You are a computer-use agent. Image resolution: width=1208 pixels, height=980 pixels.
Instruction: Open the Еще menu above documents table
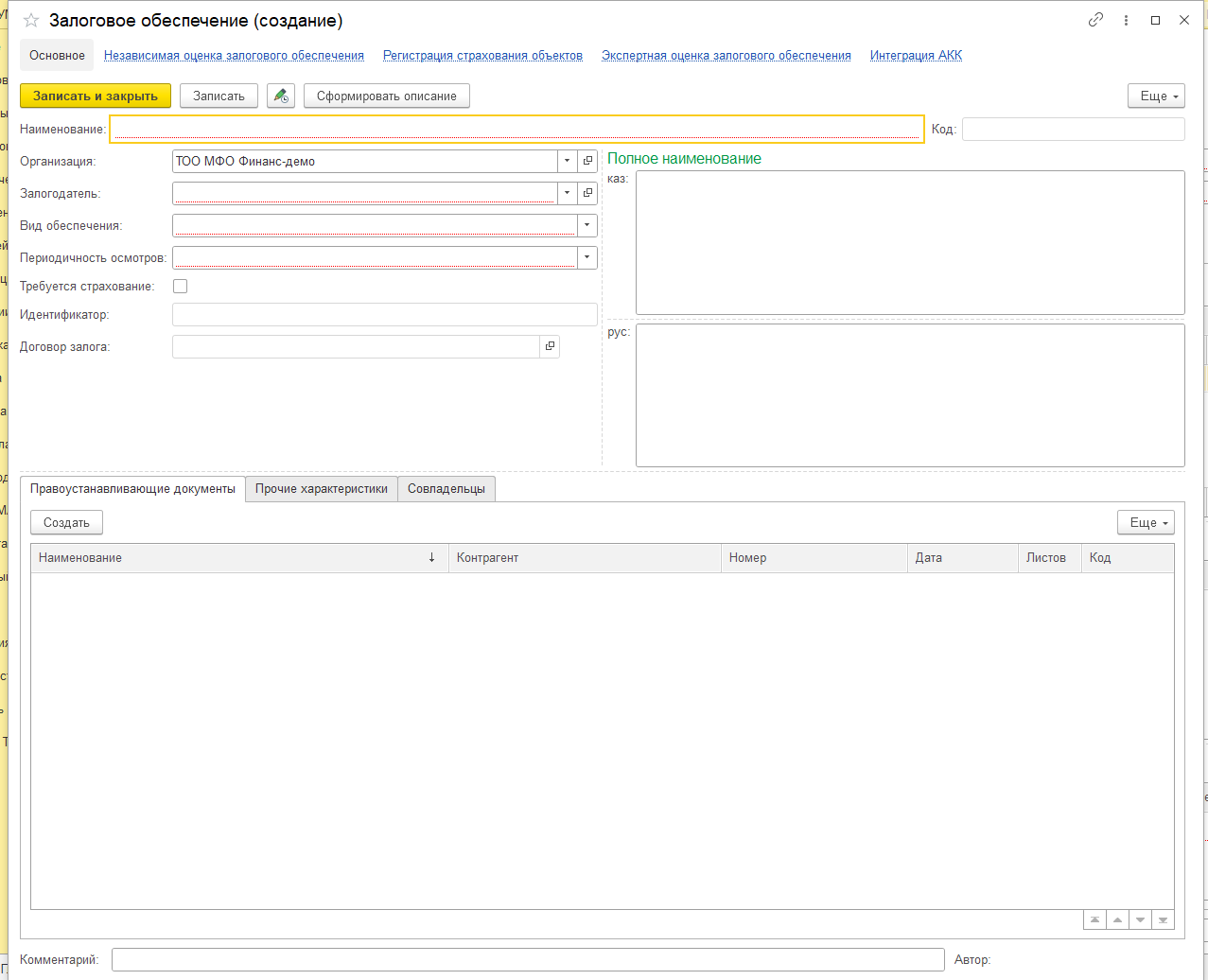pos(1146,522)
